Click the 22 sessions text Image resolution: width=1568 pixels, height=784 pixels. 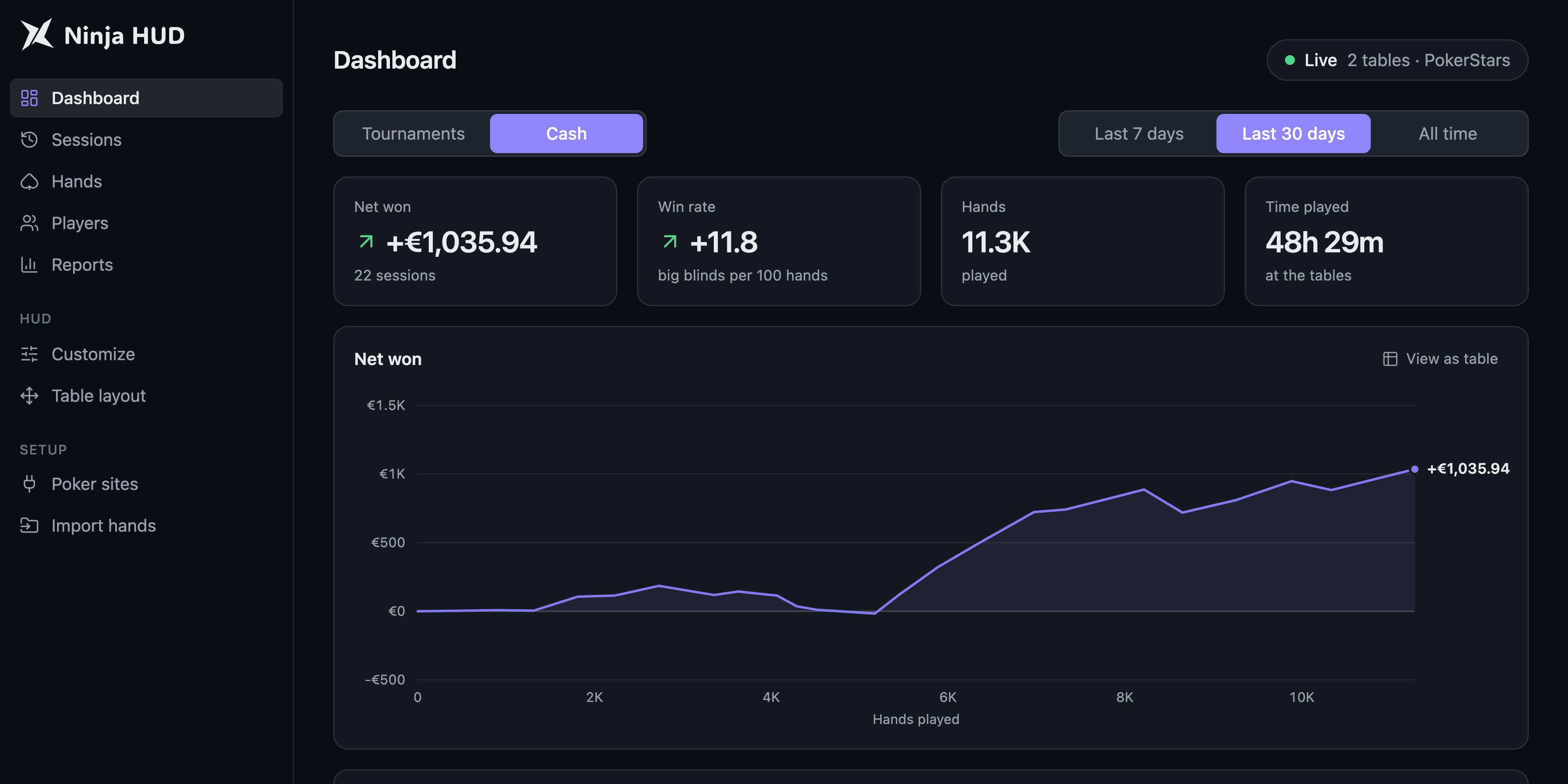click(394, 275)
